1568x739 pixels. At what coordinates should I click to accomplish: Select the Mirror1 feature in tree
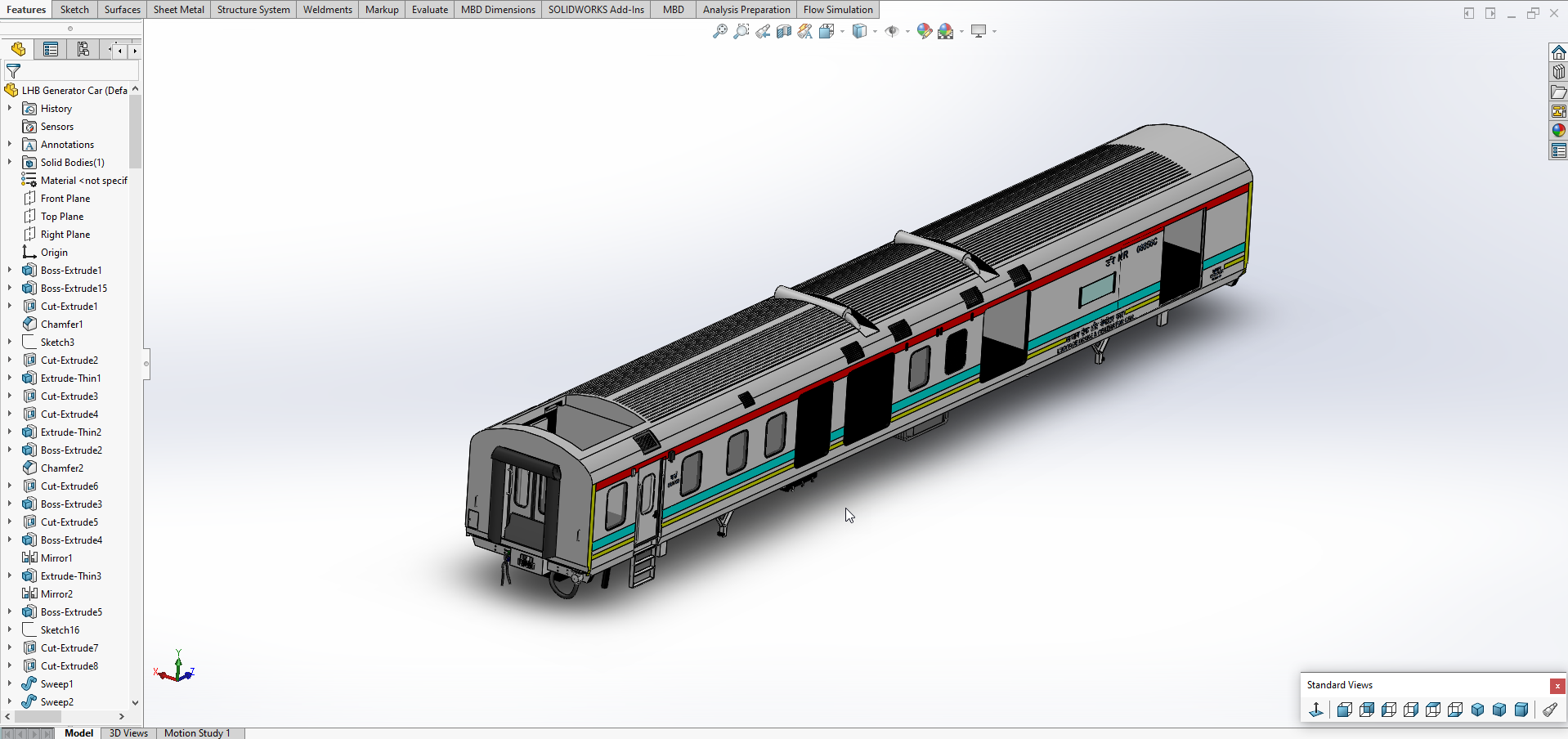tap(56, 558)
